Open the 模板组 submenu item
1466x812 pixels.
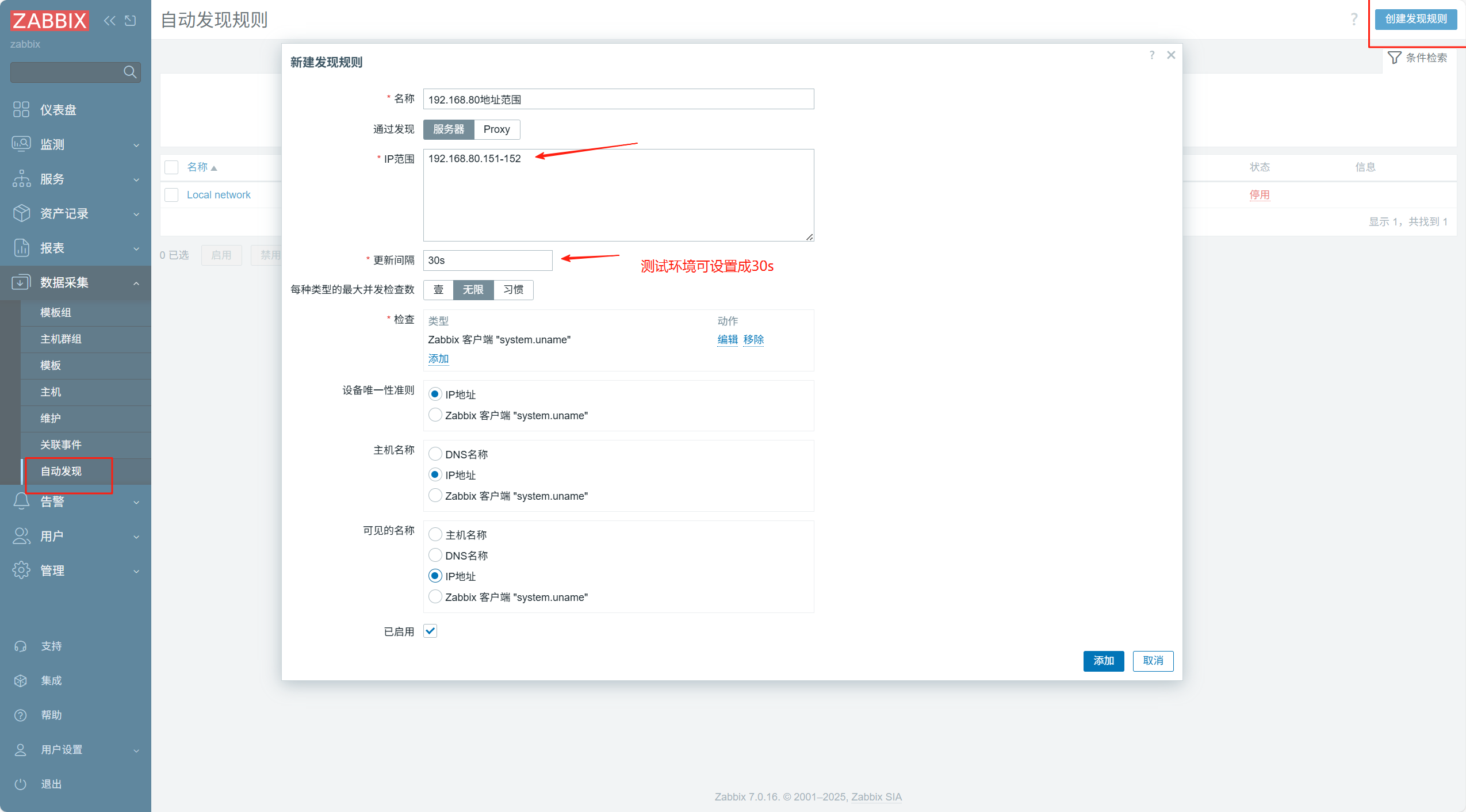click(x=86, y=312)
